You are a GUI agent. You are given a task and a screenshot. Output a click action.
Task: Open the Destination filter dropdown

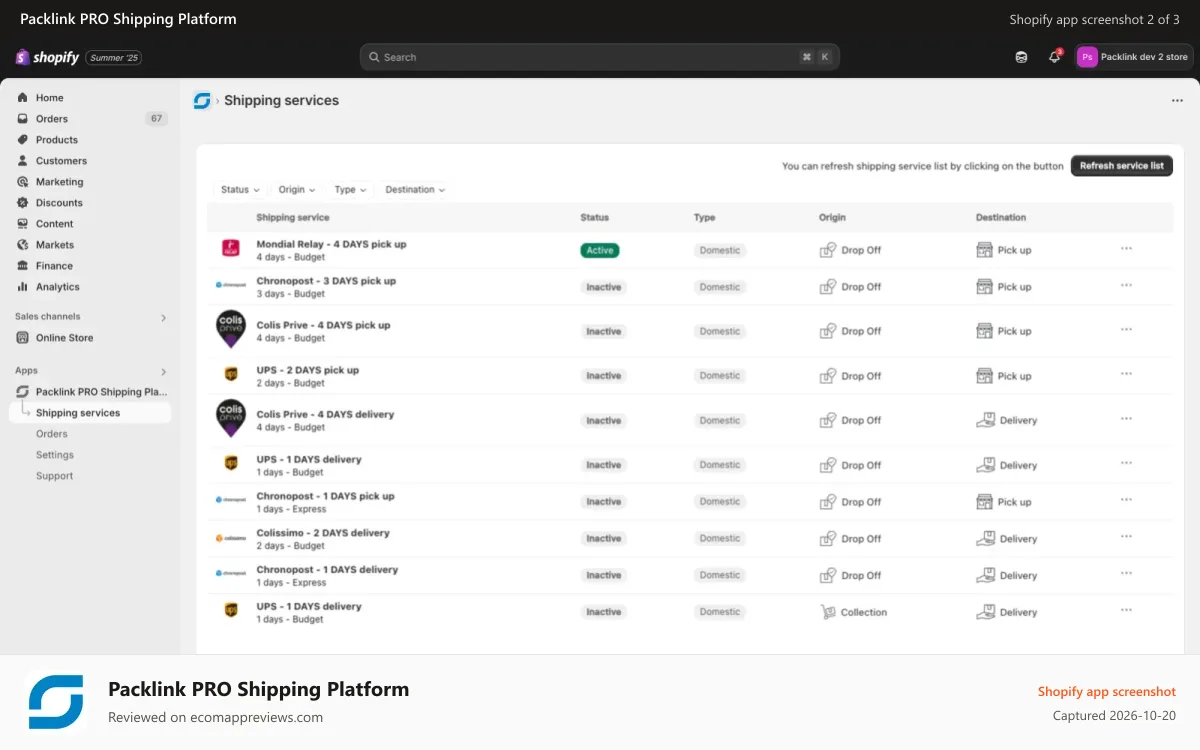[x=415, y=190]
